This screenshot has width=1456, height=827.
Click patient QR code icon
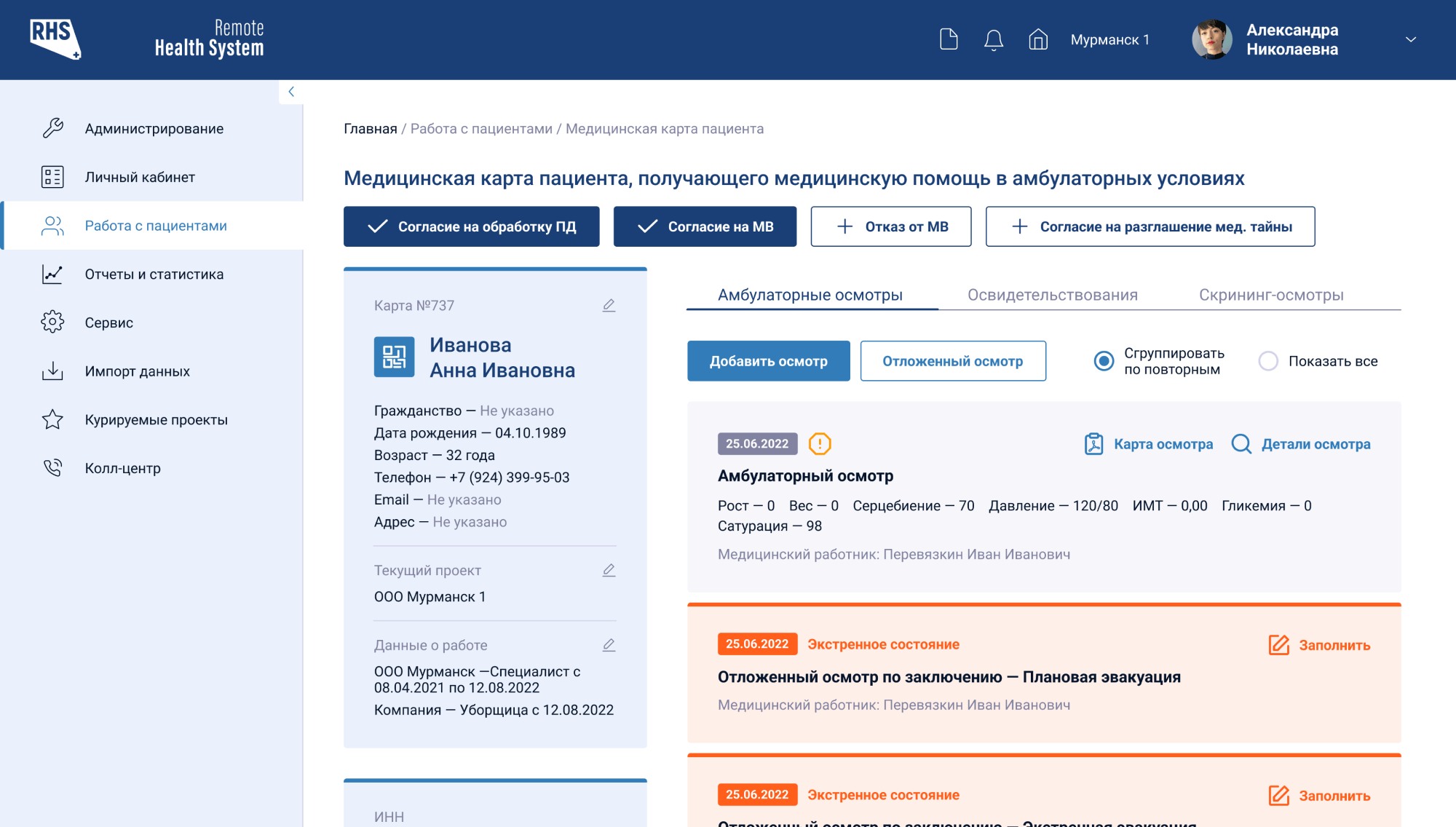(x=394, y=357)
